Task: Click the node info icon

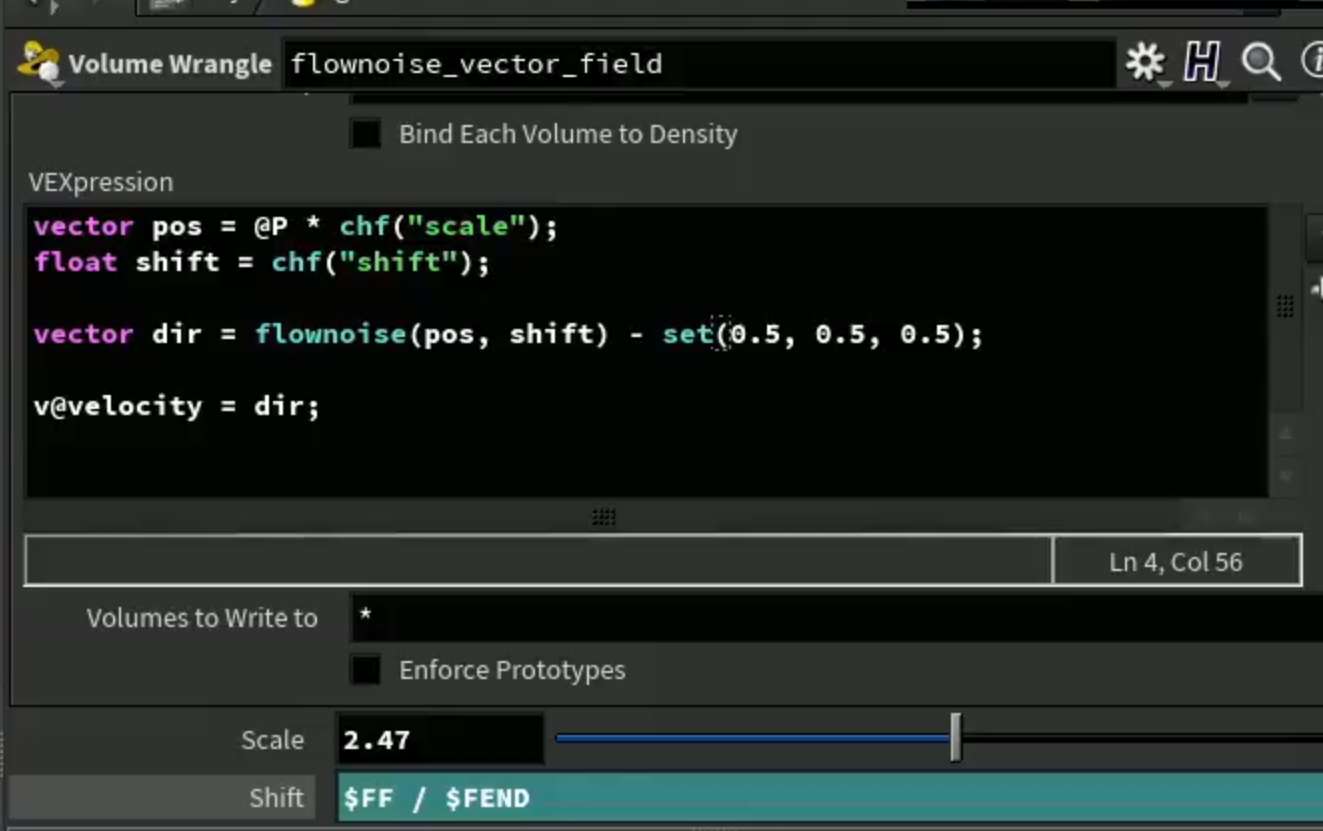Action: point(1312,62)
